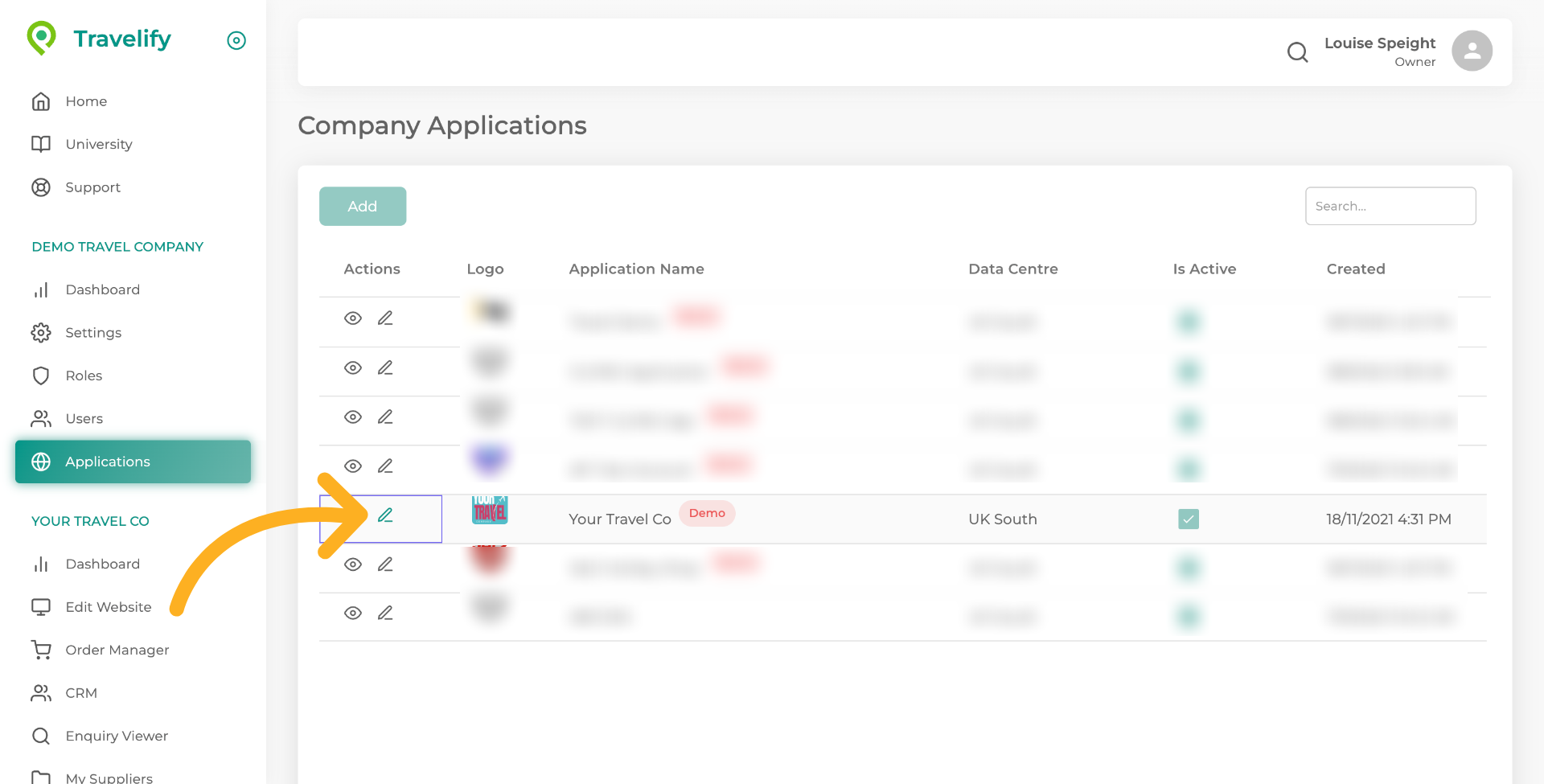The height and width of the screenshot is (784, 1544).
Task: Click the eye icon in the first table row
Action: pyautogui.click(x=353, y=318)
